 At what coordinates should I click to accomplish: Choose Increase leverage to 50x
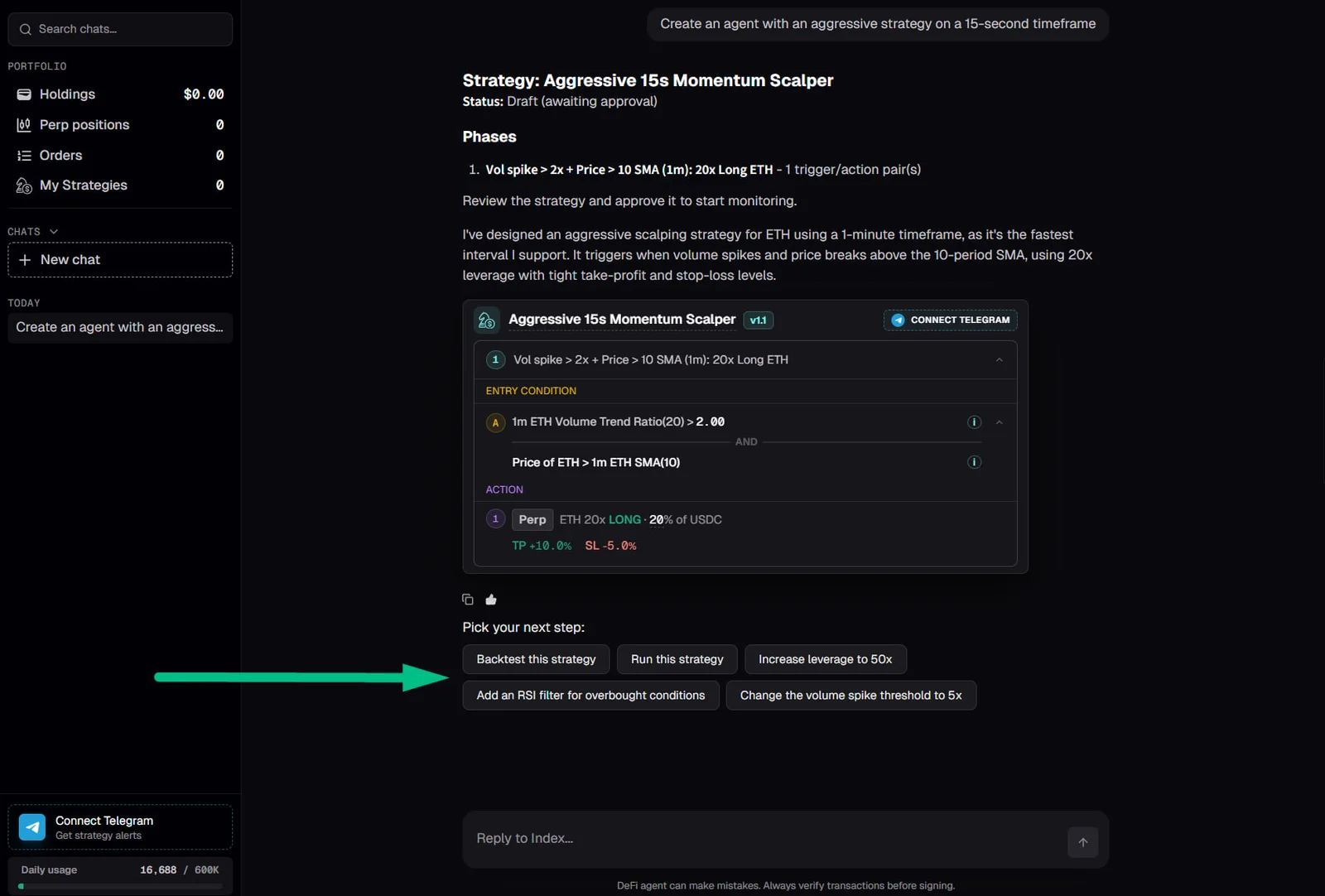[x=826, y=659]
